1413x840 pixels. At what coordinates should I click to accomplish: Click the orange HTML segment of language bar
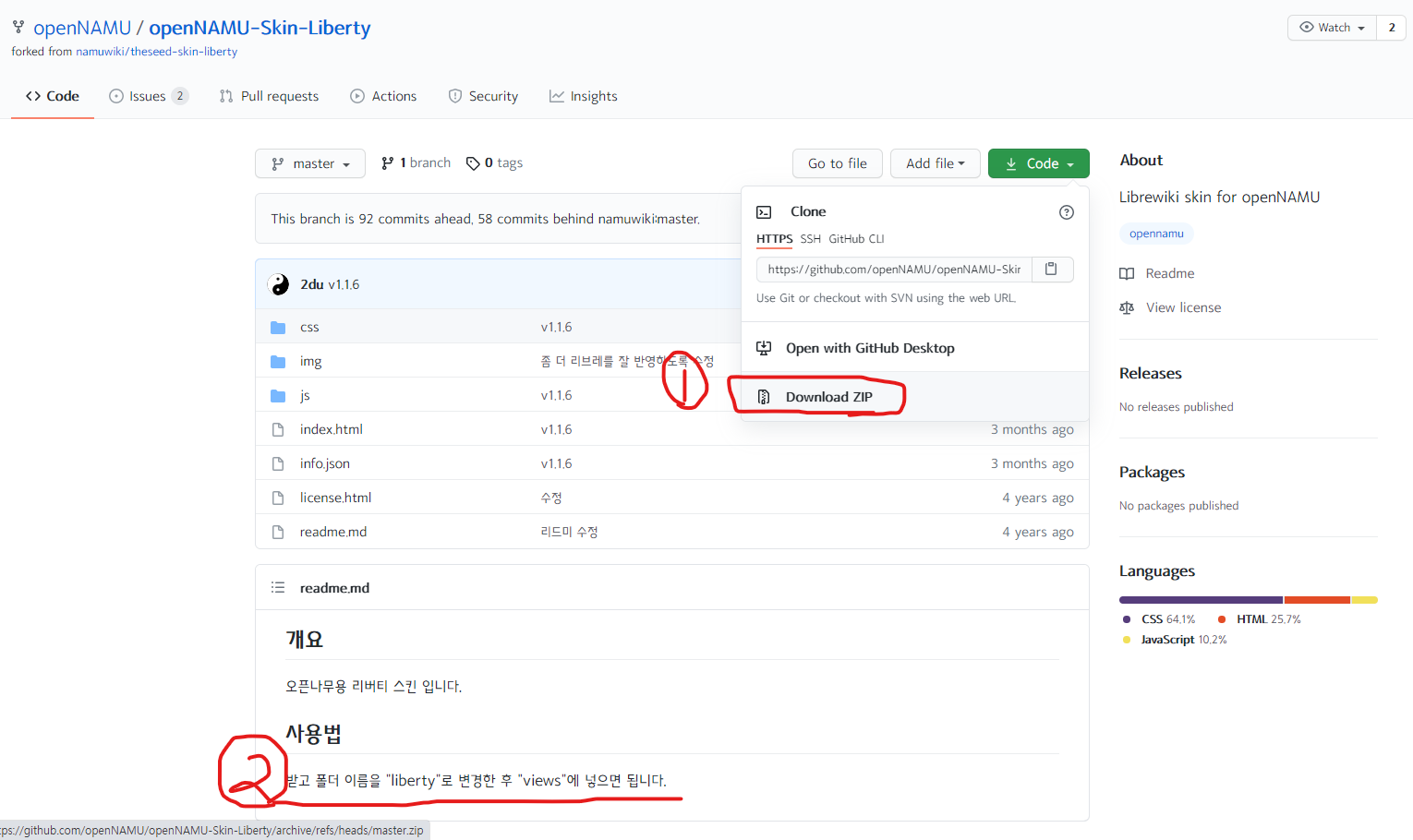click(x=1317, y=600)
